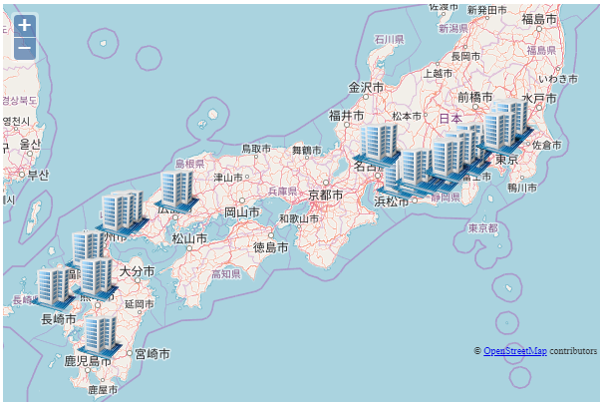Click the 長崎市 city label
The width and height of the screenshot is (600, 402).
click(59, 319)
